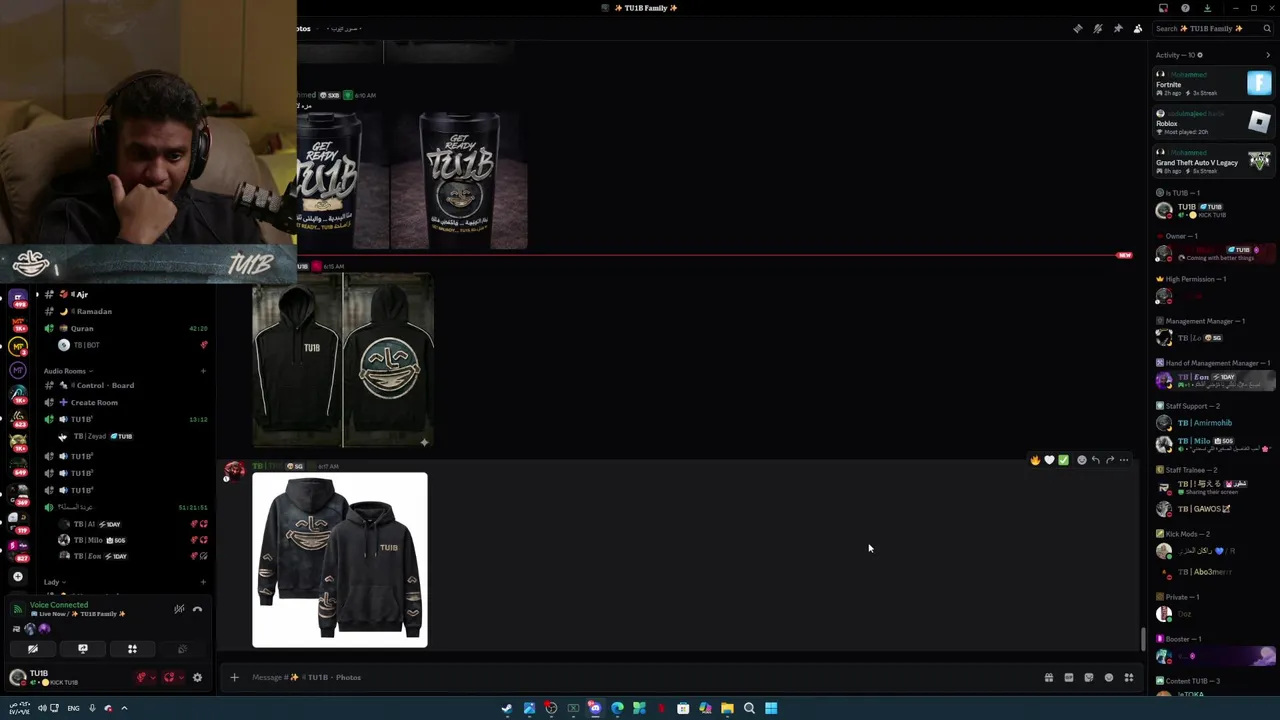Click the message box for TU1B Photos
This screenshot has height=720, width=1280.
640,677
